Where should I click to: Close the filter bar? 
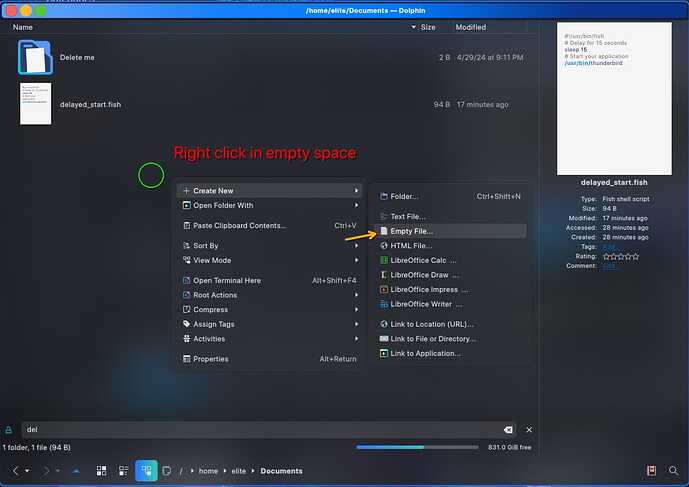coord(529,430)
